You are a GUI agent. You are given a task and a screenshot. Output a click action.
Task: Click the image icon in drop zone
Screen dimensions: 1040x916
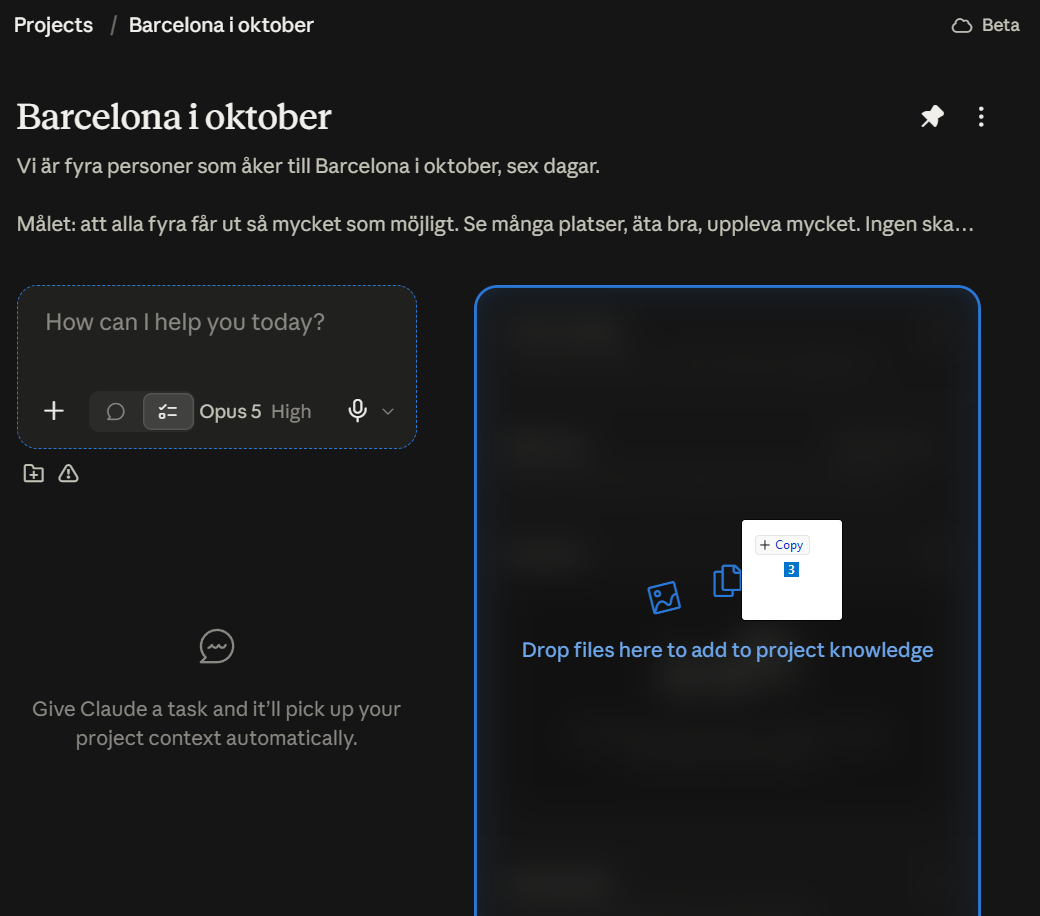664,598
